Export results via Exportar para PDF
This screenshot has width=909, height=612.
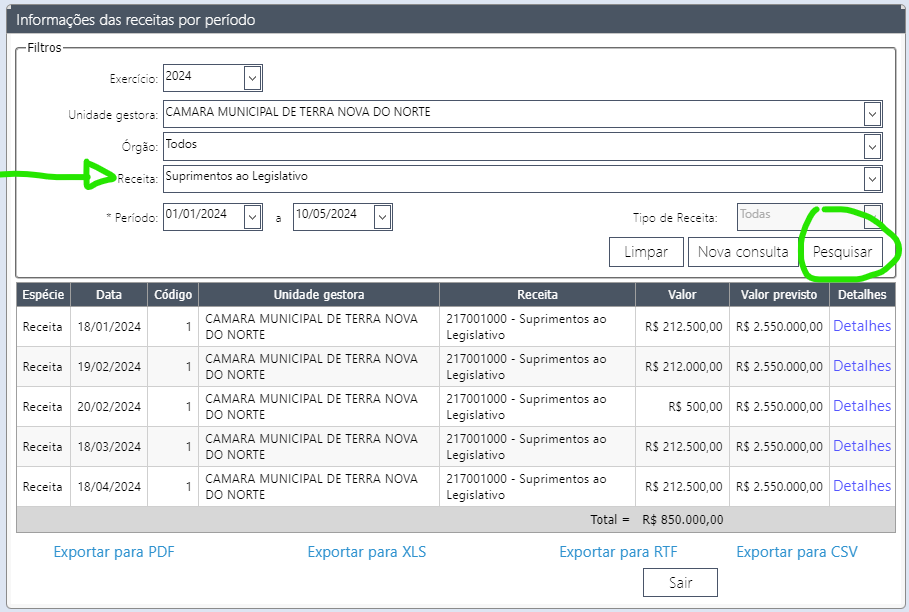[114, 552]
